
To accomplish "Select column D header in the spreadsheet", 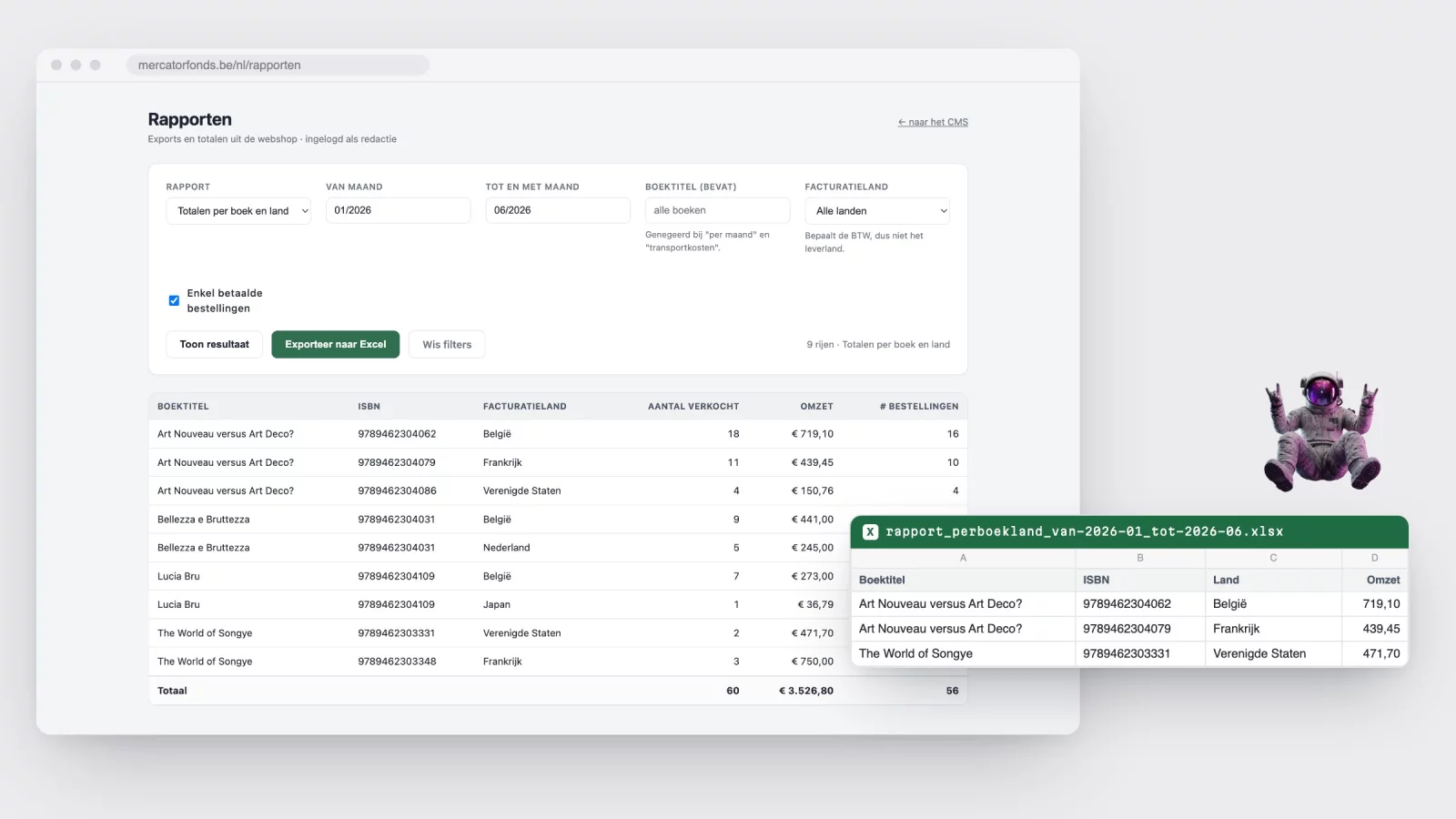I will pos(1375,558).
